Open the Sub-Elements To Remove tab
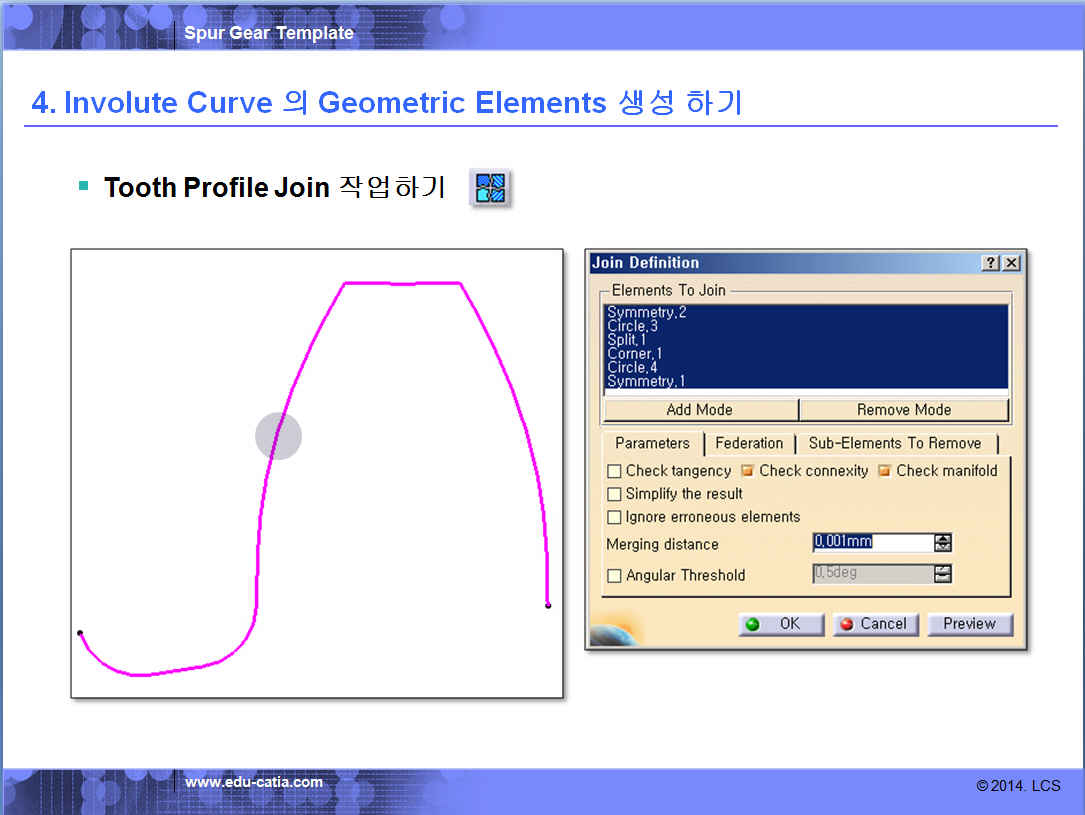 pos(894,443)
